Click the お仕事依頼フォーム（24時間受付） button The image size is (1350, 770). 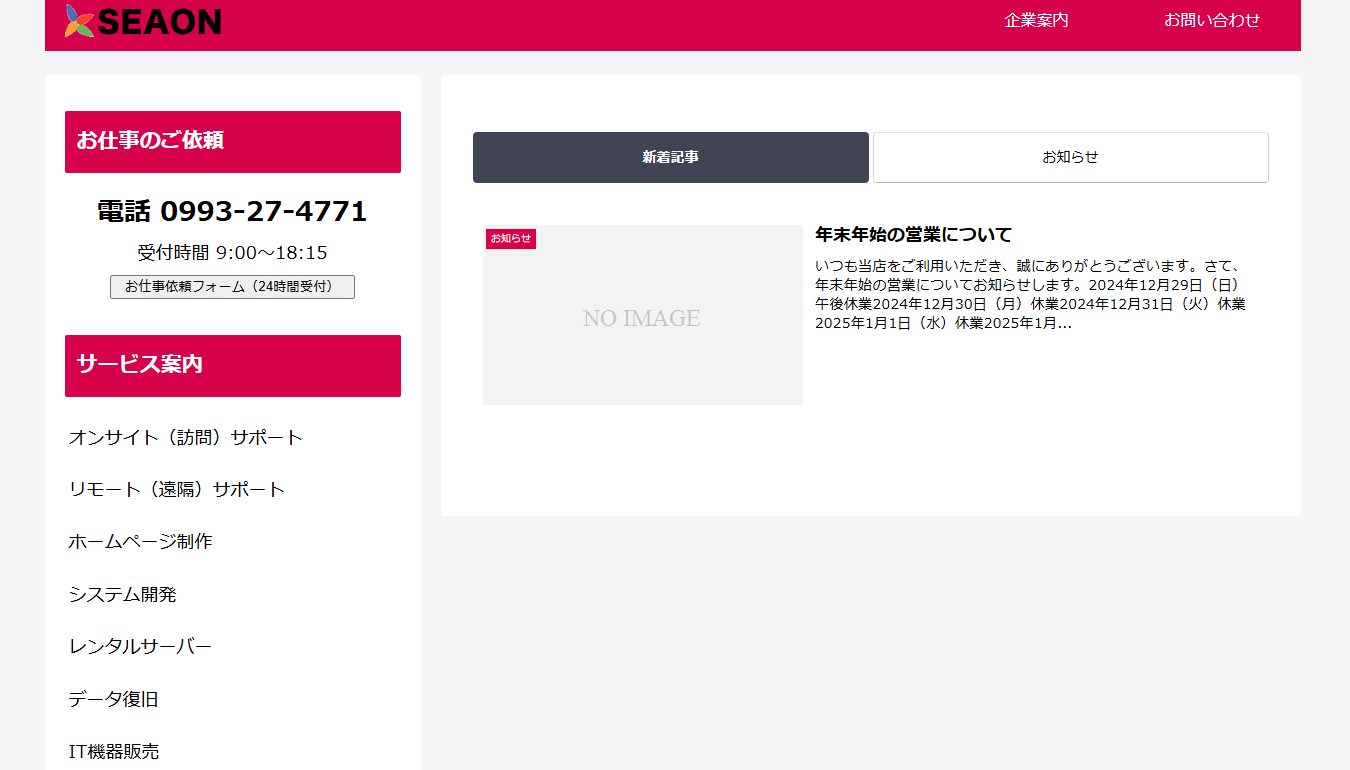click(x=232, y=286)
